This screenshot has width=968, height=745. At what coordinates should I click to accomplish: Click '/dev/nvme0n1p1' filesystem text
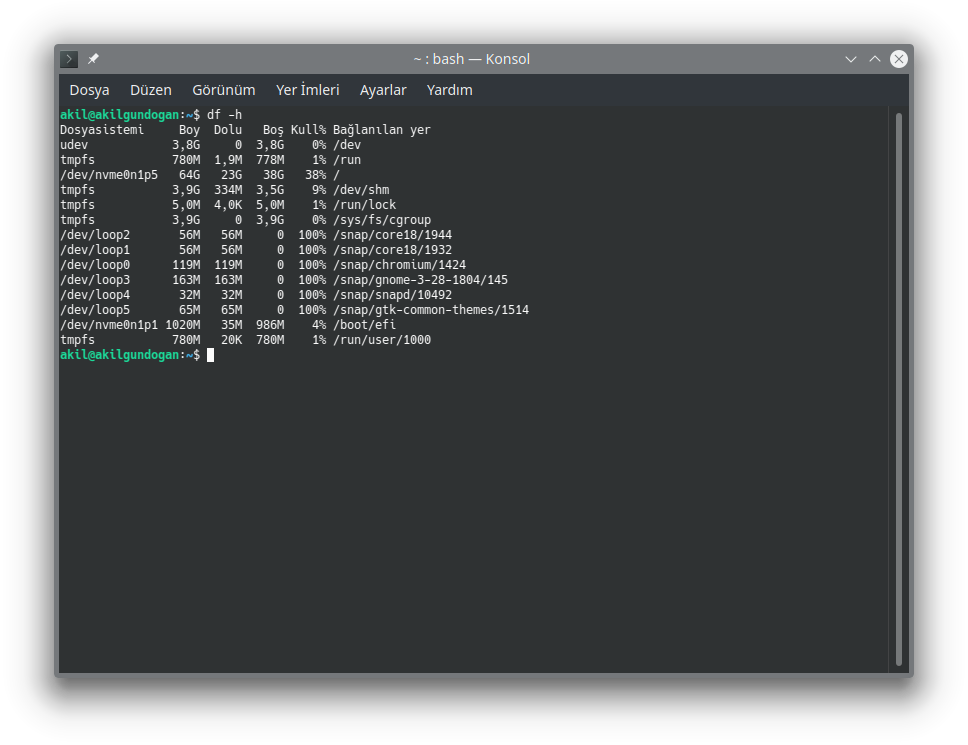109,325
